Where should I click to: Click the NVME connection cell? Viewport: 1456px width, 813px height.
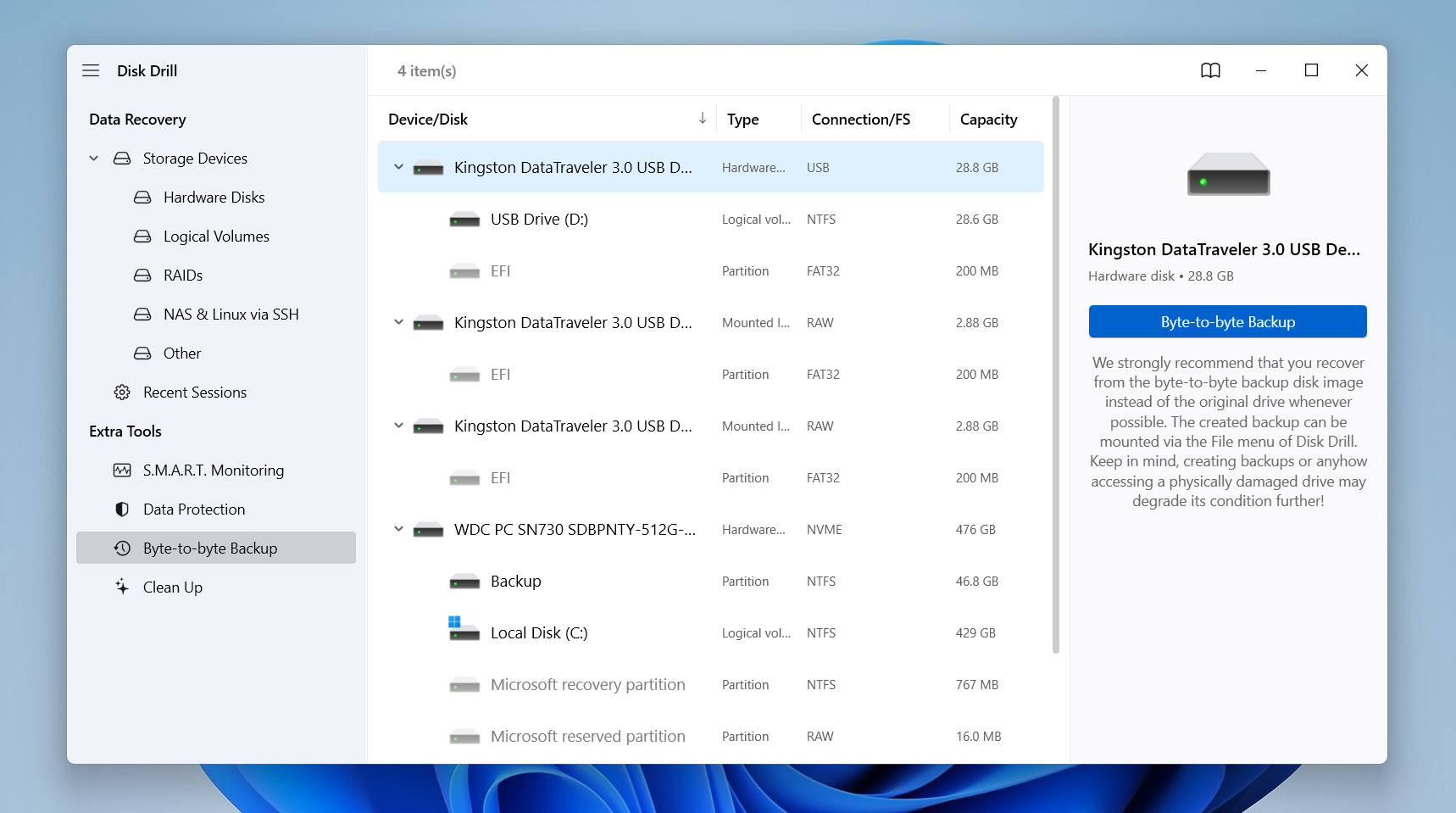tap(824, 530)
